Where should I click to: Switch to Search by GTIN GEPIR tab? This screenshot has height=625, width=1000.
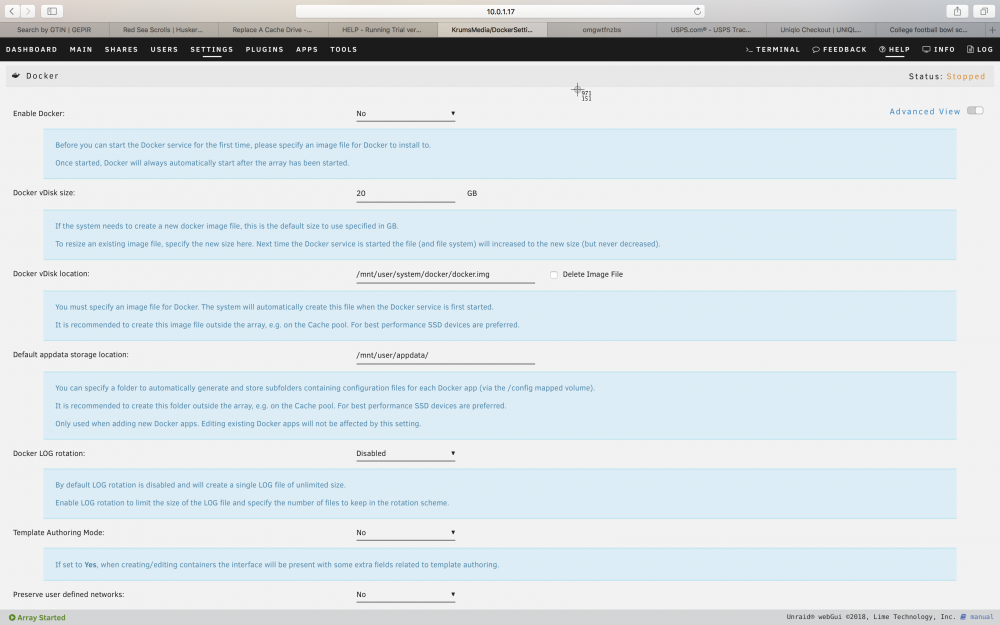point(54,29)
